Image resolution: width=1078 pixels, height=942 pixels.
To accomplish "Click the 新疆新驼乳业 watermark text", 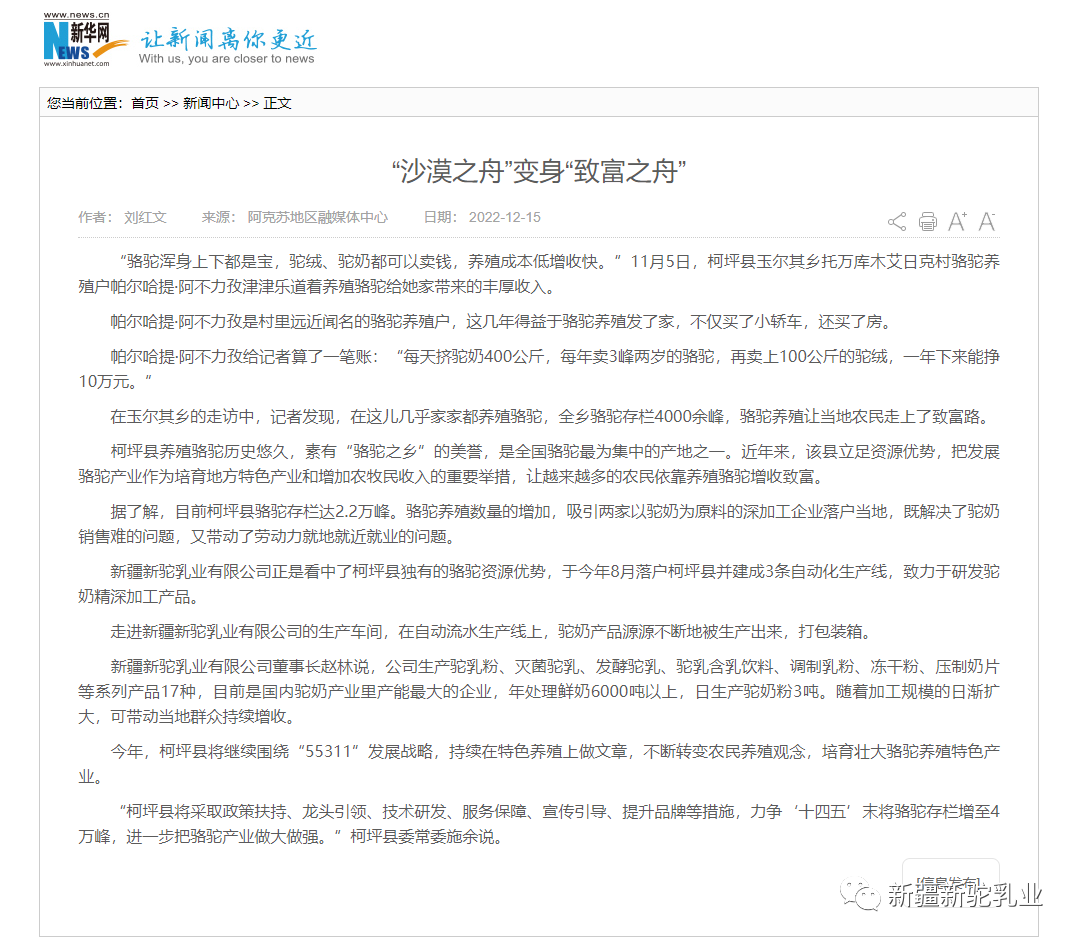I will (x=964, y=895).
